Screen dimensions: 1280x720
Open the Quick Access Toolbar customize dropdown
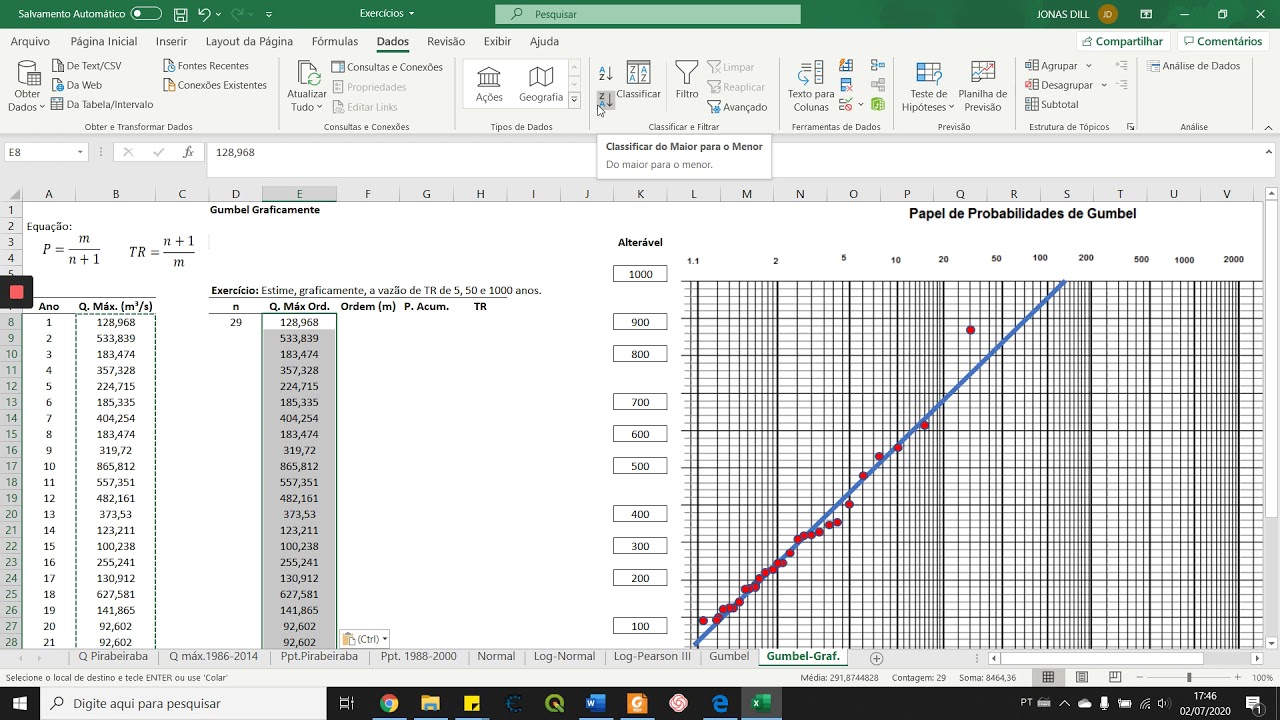[269, 15]
